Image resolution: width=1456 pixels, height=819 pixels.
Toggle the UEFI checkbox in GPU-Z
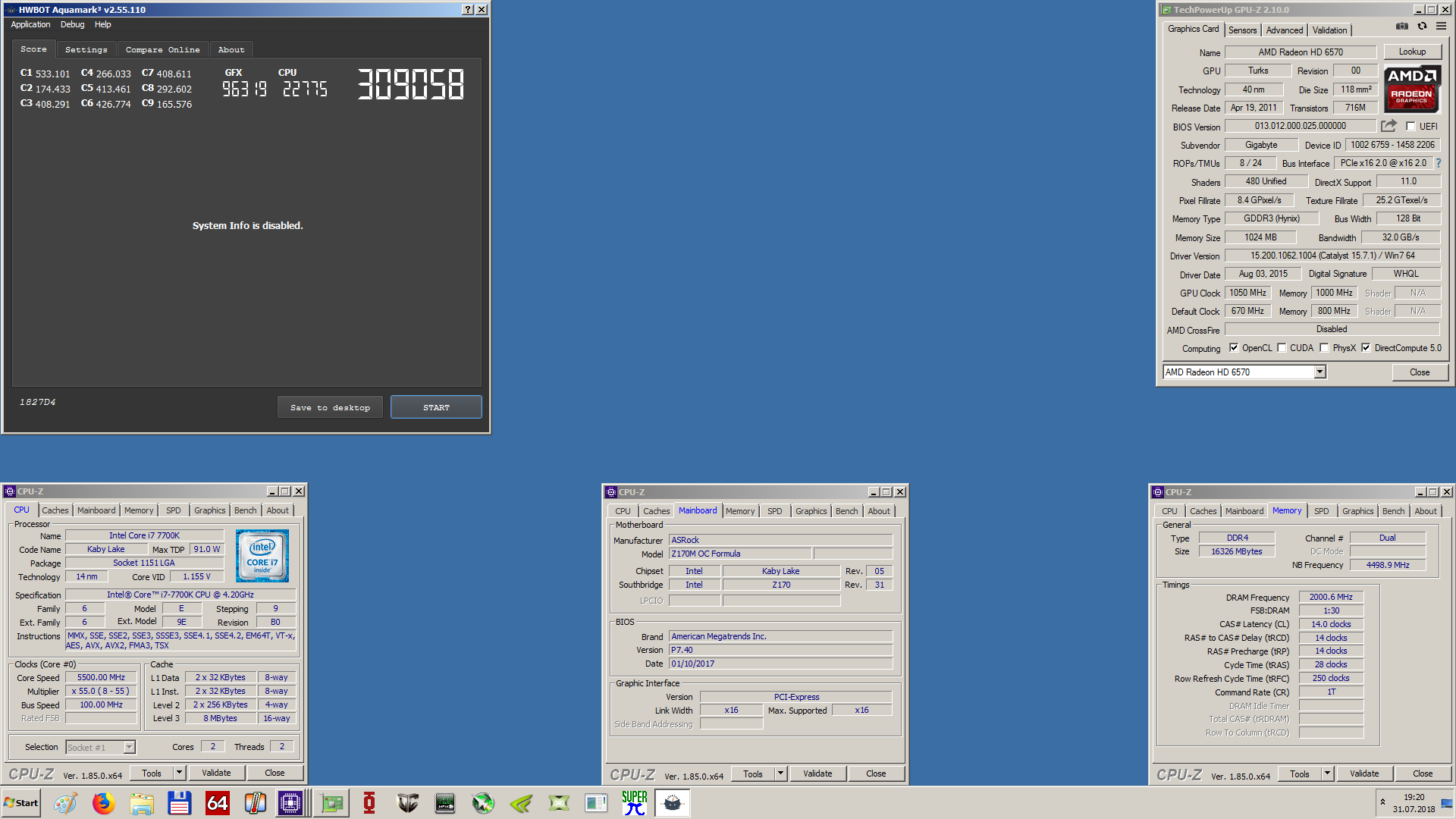[1410, 127]
